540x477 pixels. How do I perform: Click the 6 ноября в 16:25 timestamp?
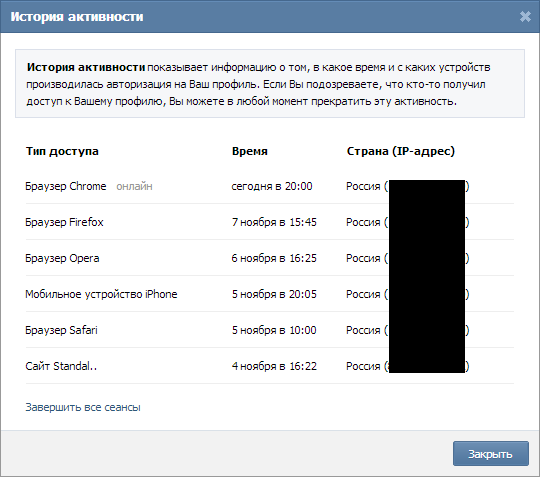tap(274, 258)
